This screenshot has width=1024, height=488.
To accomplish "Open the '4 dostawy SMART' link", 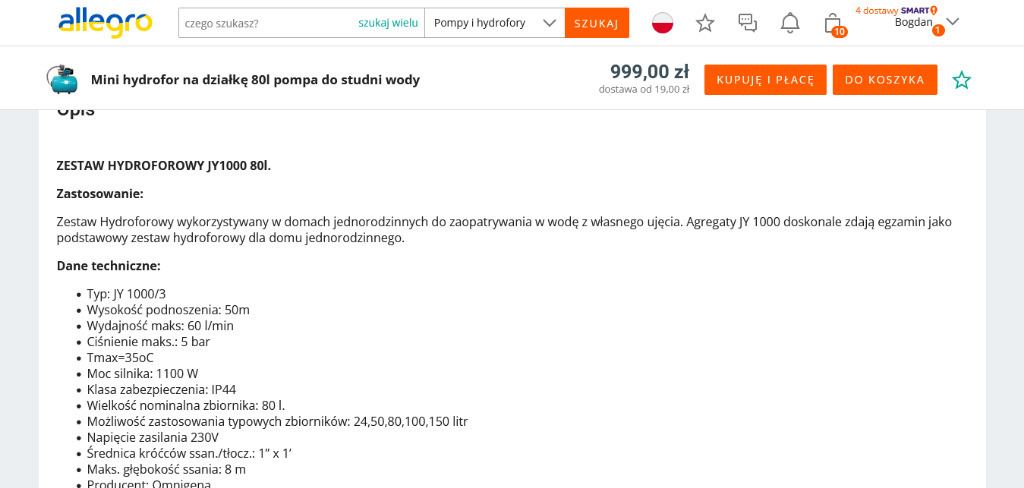I will click(896, 10).
